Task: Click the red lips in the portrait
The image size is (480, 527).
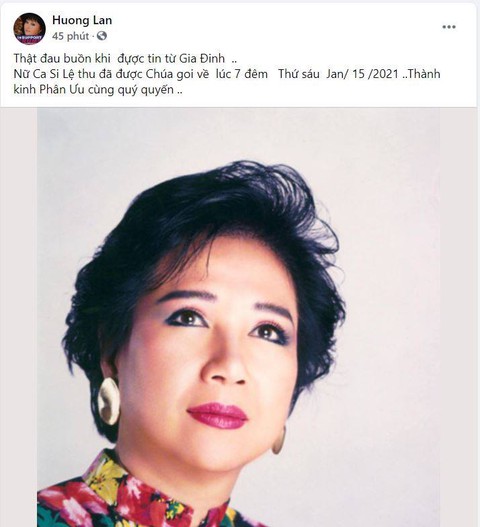Action: click(x=217, y=415)
